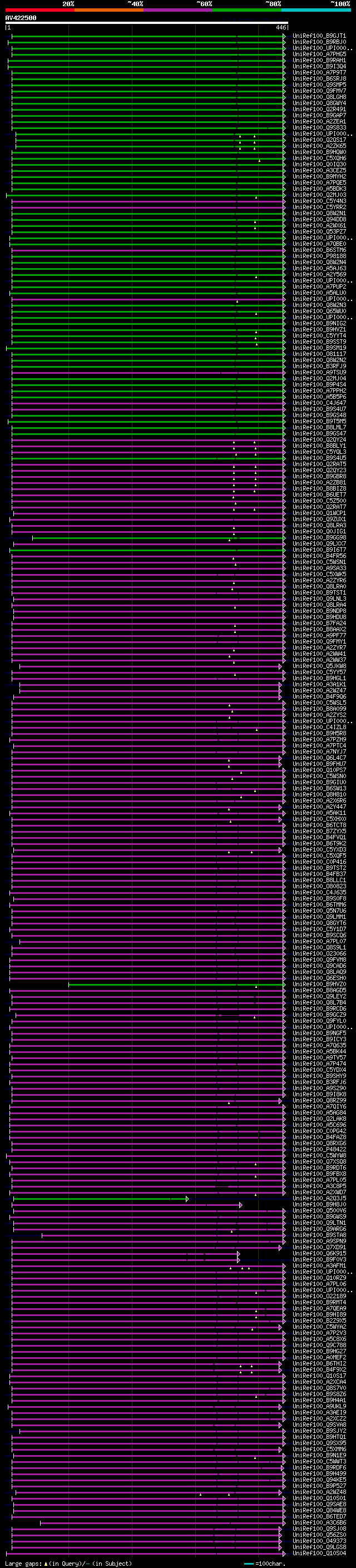Open hit UniRef100_B6SRJ8
356x1568 pixels.
coord(319,78)
